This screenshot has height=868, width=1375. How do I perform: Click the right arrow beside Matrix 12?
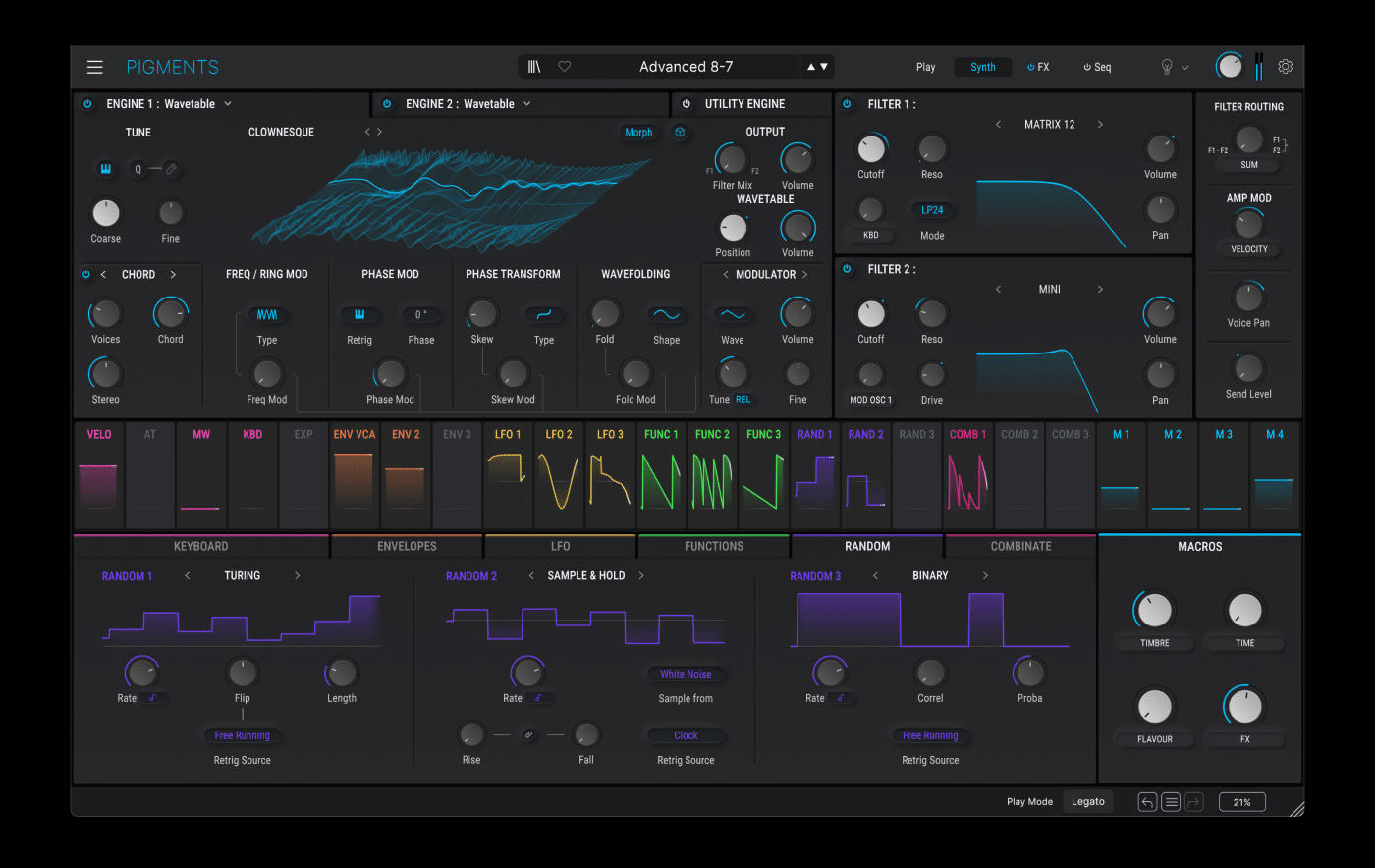pyautogui.click(x=1099, y=124)
